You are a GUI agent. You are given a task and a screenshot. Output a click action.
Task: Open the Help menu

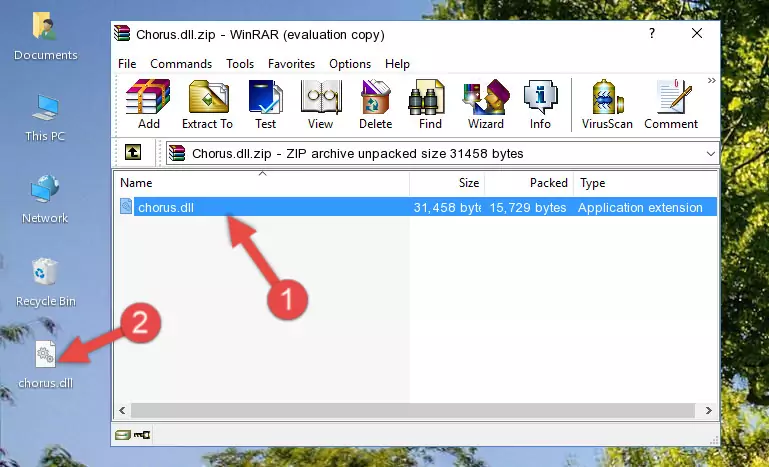coord(397,64)
